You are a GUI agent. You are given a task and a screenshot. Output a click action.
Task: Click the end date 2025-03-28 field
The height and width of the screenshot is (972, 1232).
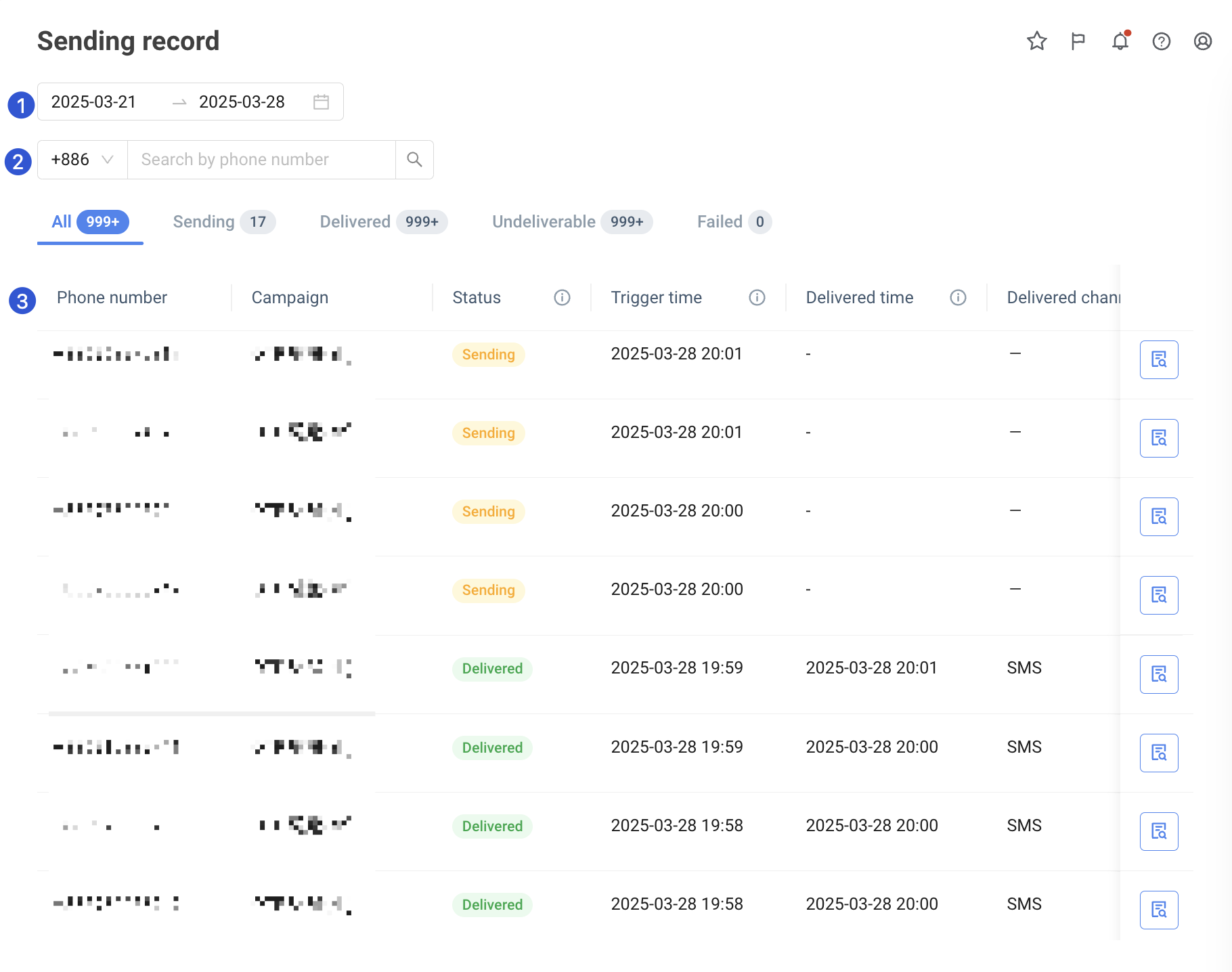242,102
